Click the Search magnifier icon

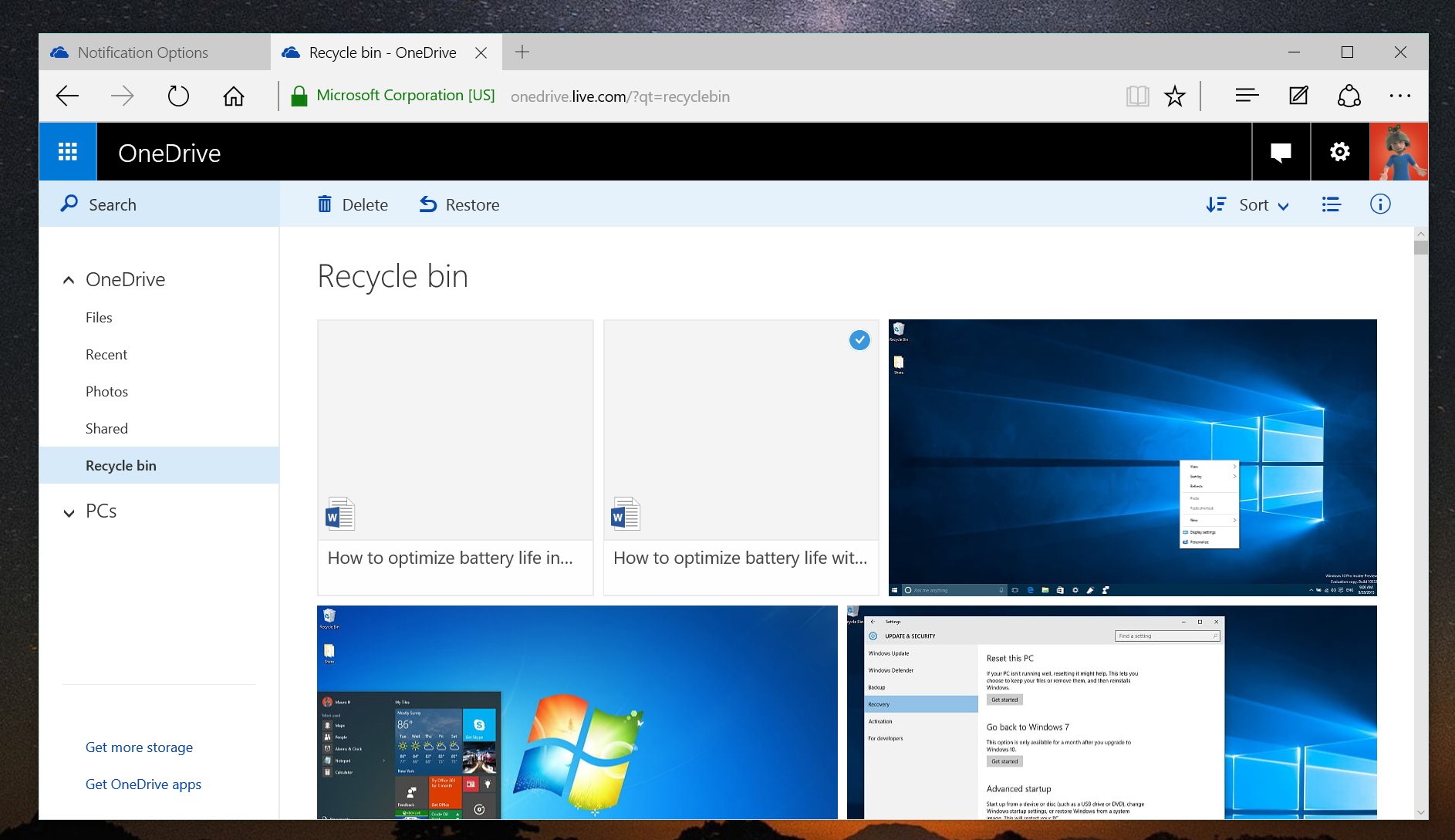point(69,204)
